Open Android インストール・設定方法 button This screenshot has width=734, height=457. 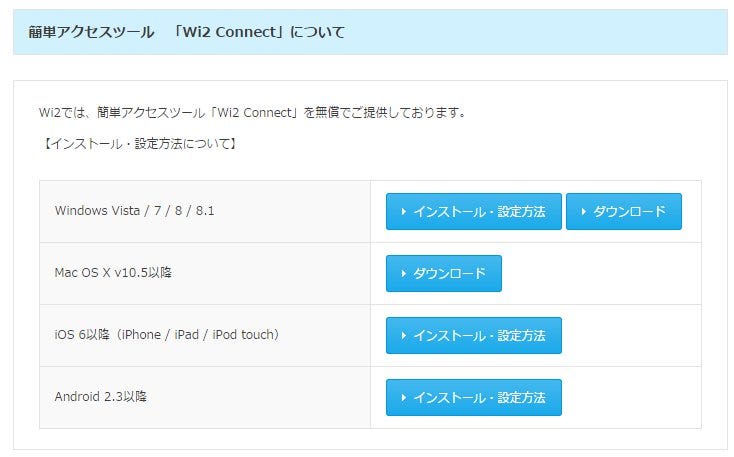[x=473, y=398]
